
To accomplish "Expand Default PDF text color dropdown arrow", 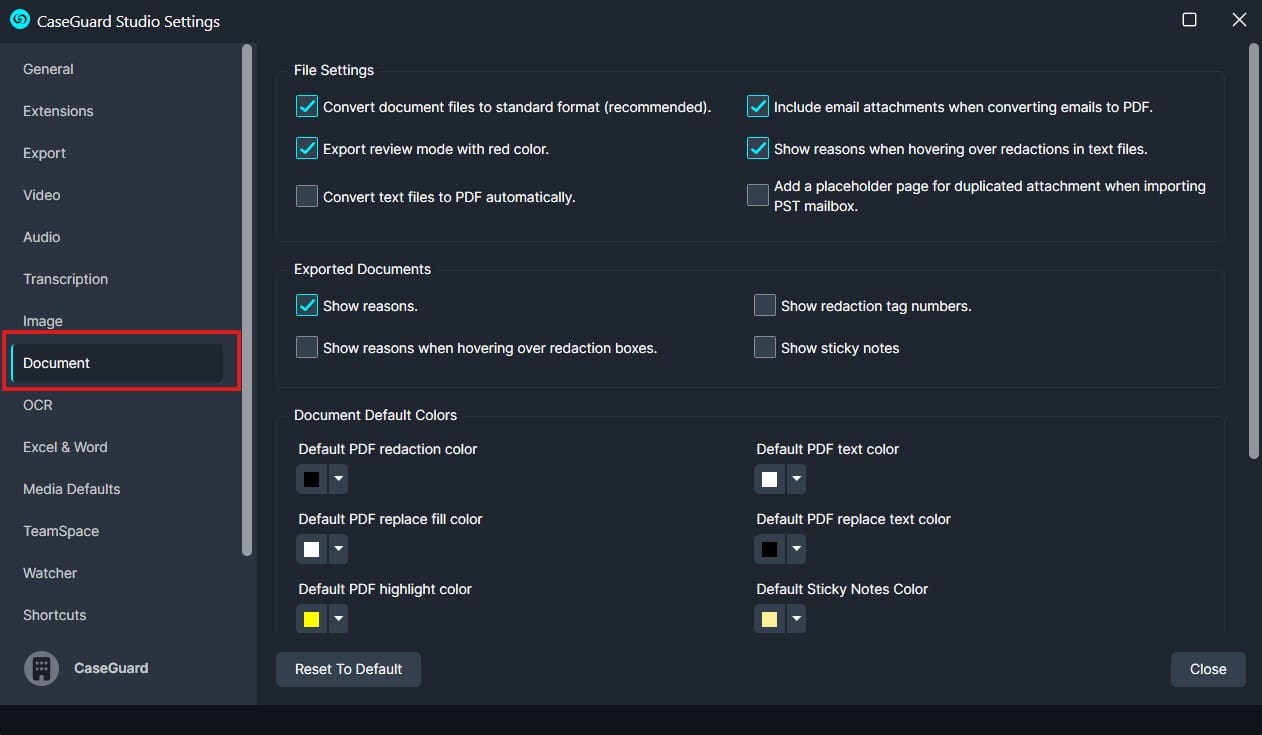I will (797, 480).
